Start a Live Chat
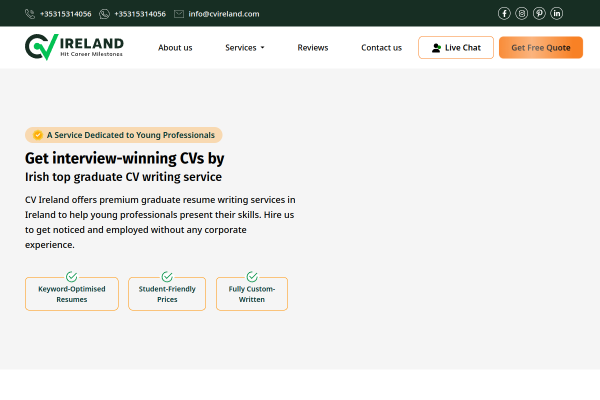The height and width of the screenshot is (400, 600). 456,47
